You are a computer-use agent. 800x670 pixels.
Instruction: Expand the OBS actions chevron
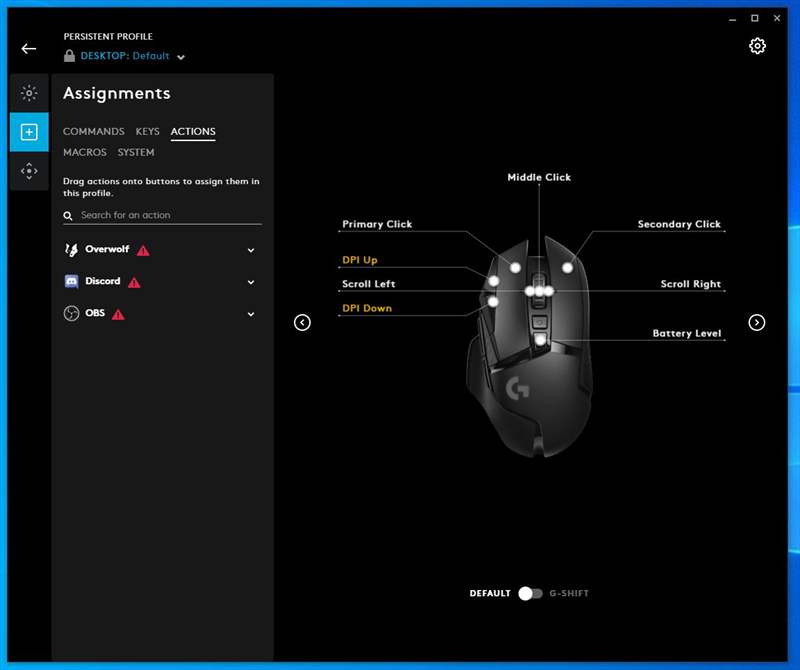pyautogui.click(x=251, y=314)
